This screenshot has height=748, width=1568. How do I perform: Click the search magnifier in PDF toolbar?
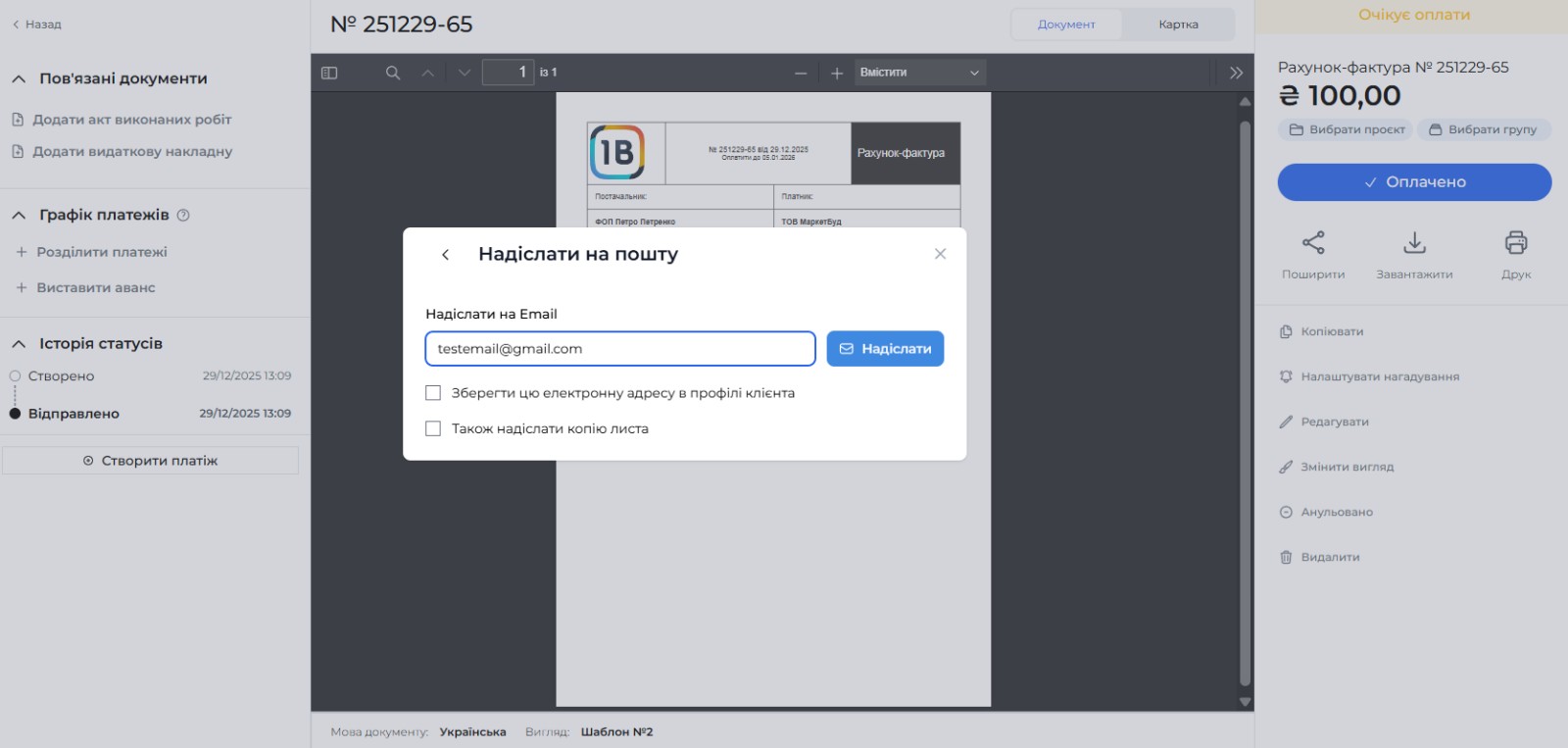point(393,73)
